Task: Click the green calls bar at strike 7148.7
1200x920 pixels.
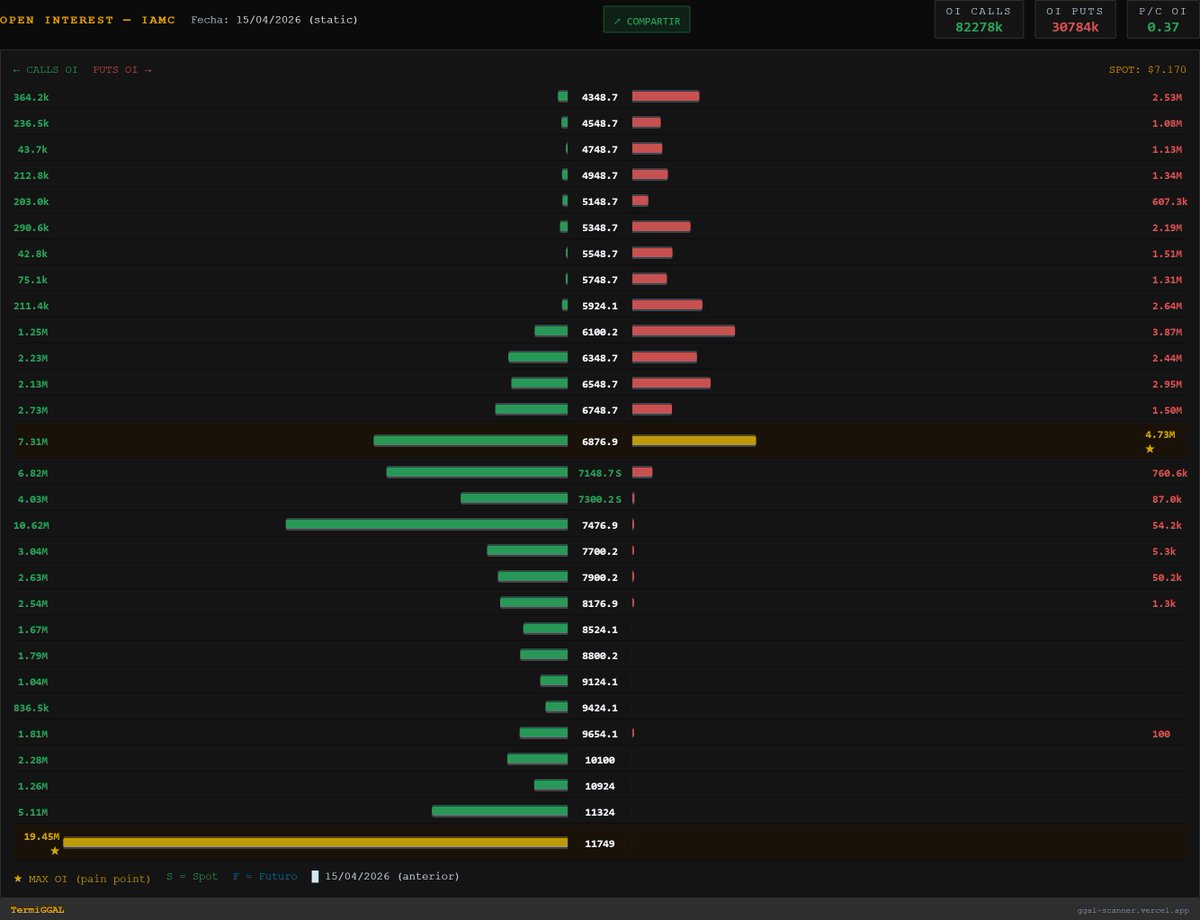Action: click(x=477, y=472)
